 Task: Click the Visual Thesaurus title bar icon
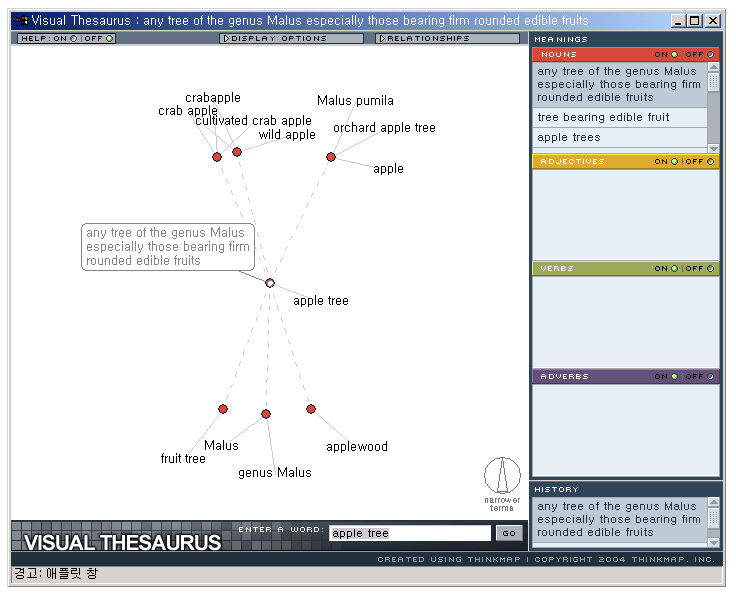click(x=20, y=21)
